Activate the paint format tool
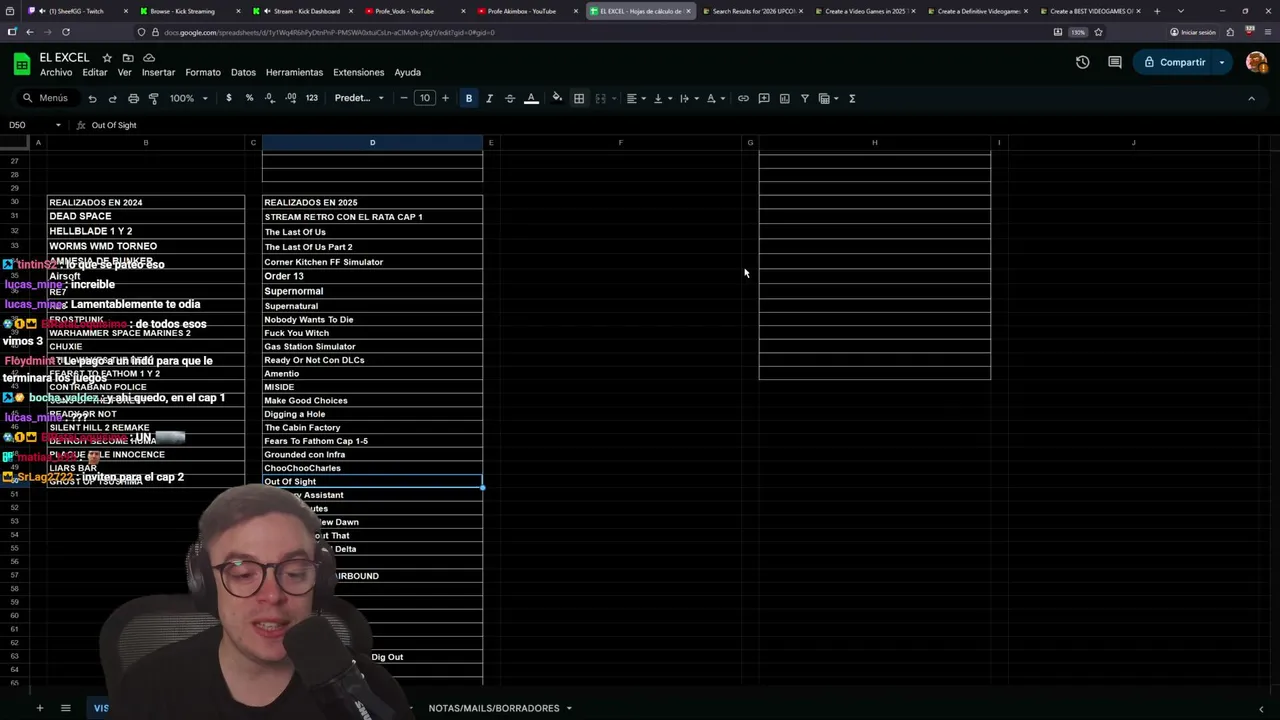The image size is (1280, 720). (153, 98)
